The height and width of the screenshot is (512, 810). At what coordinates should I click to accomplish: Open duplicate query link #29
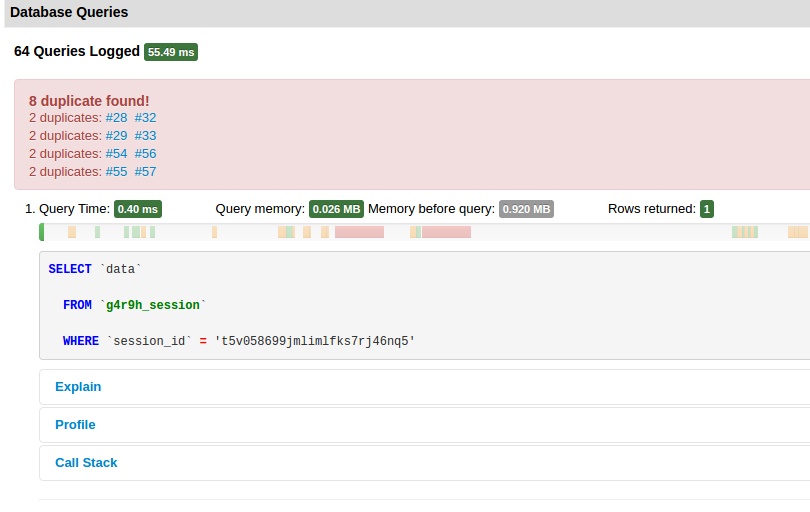click(x=116, y=135)
